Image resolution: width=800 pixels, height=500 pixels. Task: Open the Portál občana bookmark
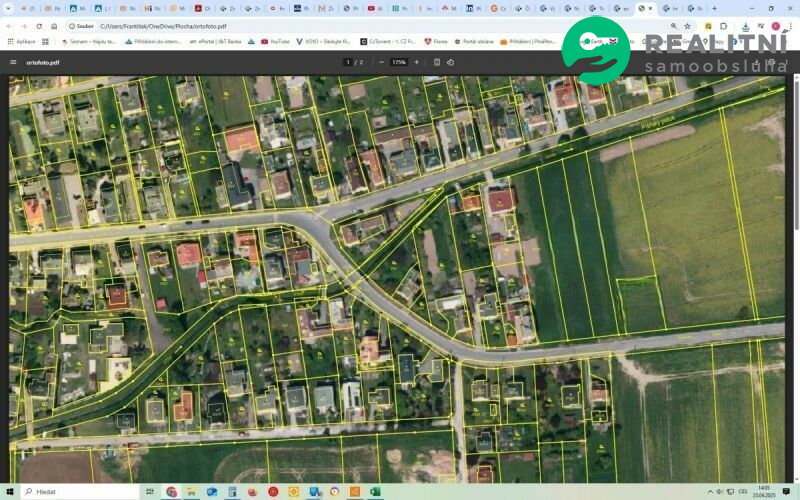(x=476, y=42)
